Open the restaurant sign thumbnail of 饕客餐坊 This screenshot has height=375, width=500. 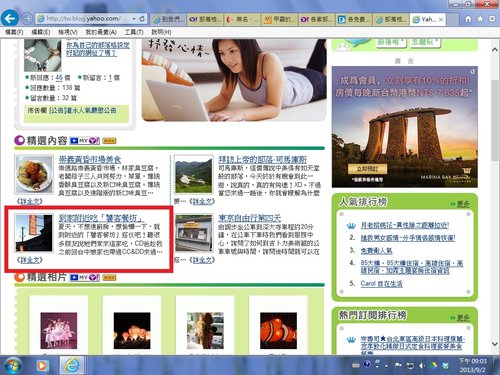click(x=34, y=233)
